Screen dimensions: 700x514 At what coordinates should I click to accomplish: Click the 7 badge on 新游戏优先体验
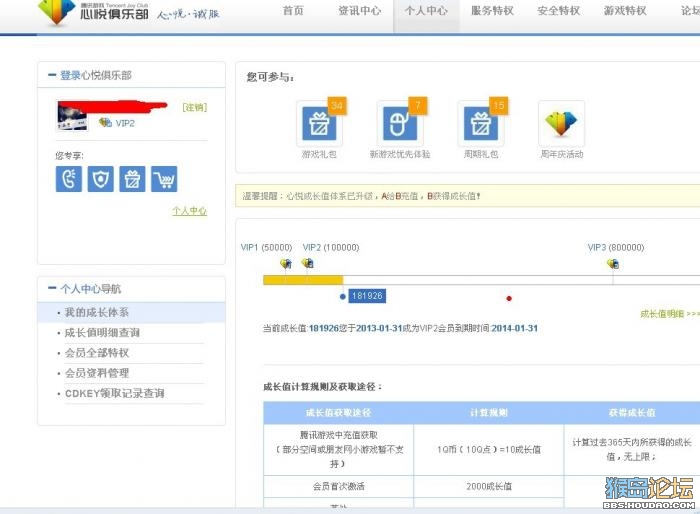tap(418, 106)
